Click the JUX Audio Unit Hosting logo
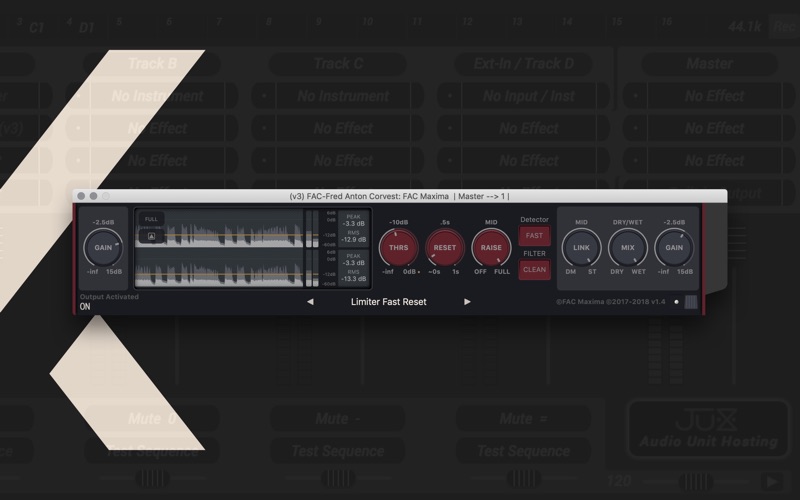Screen dimensions: 800x500 [x=709, y=430]
